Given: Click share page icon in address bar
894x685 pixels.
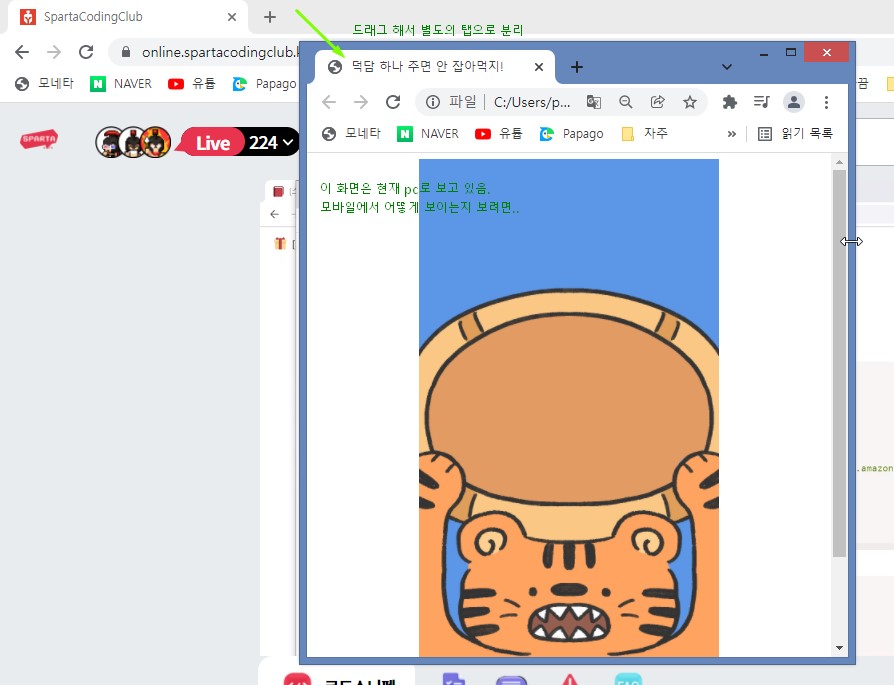Looking at the screenshot, I should 657,102.
